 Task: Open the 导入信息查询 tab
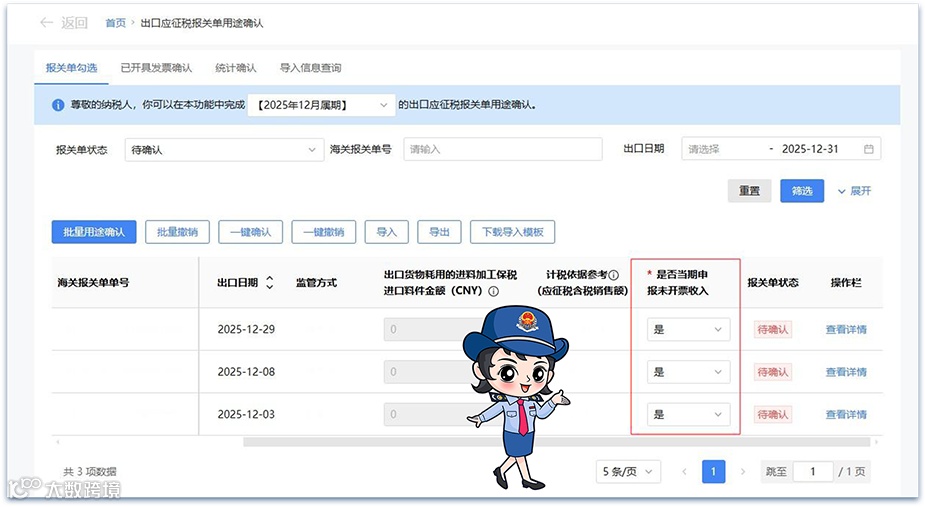[310, 68]
